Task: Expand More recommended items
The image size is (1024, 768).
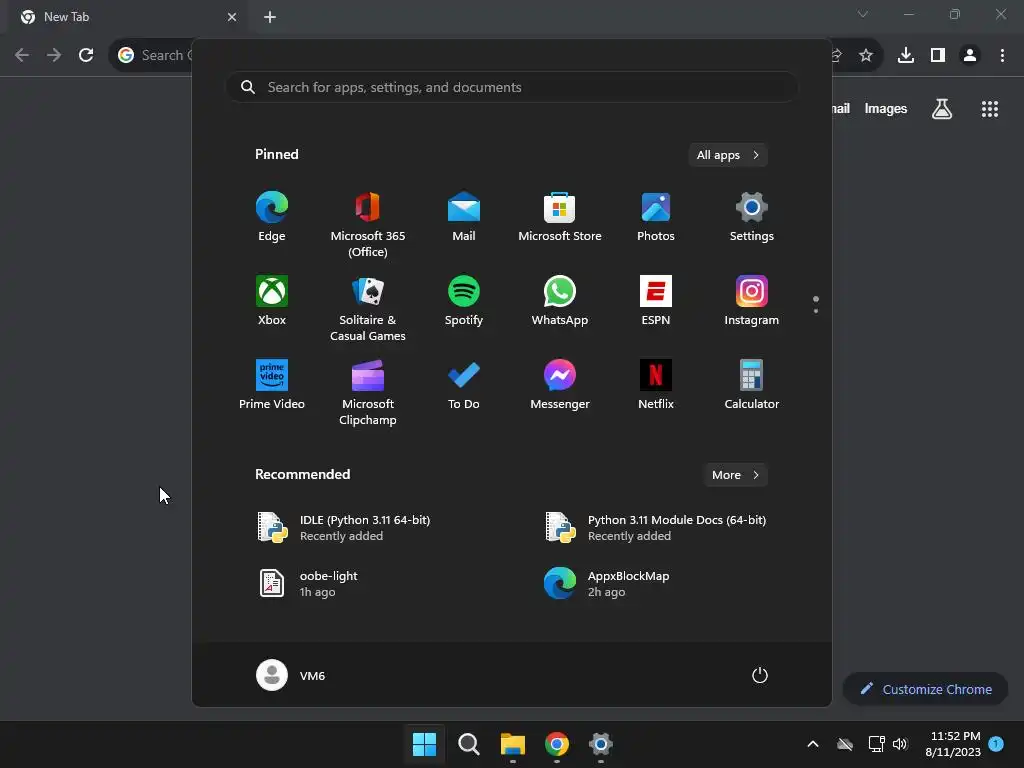Action: pyautogui.click(x=735, y=475)
